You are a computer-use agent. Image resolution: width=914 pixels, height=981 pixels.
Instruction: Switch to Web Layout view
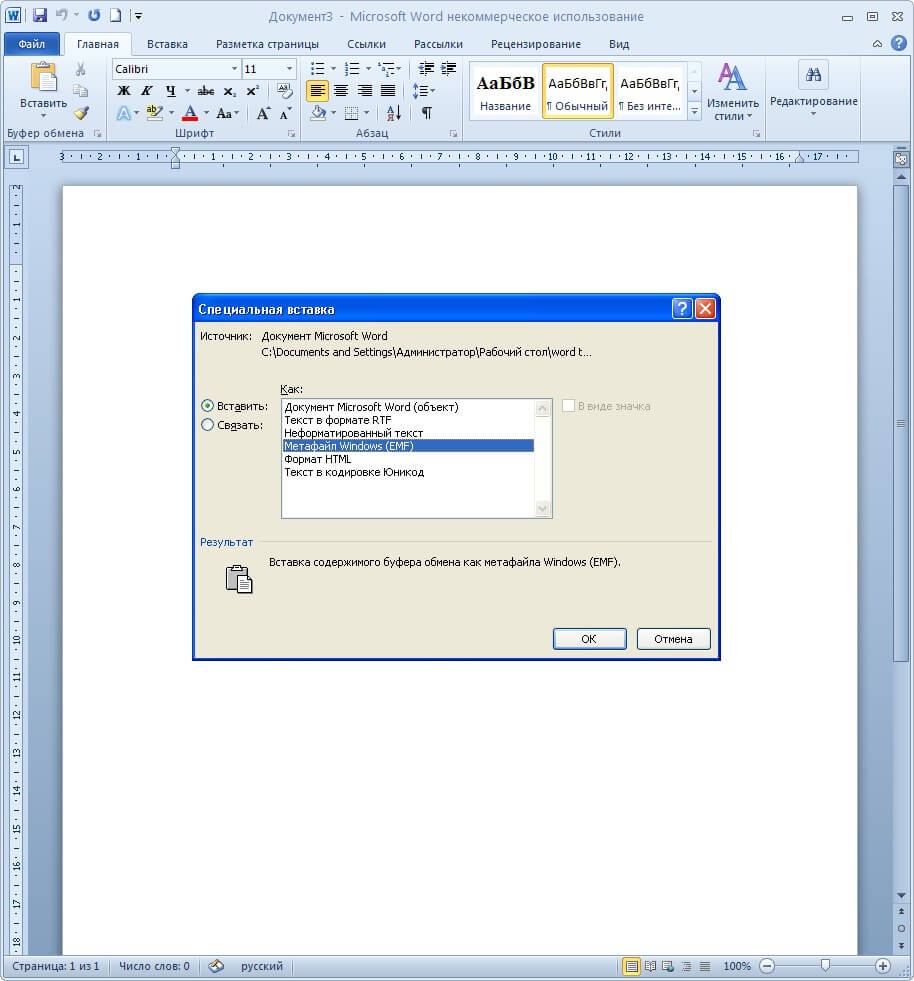668,966
